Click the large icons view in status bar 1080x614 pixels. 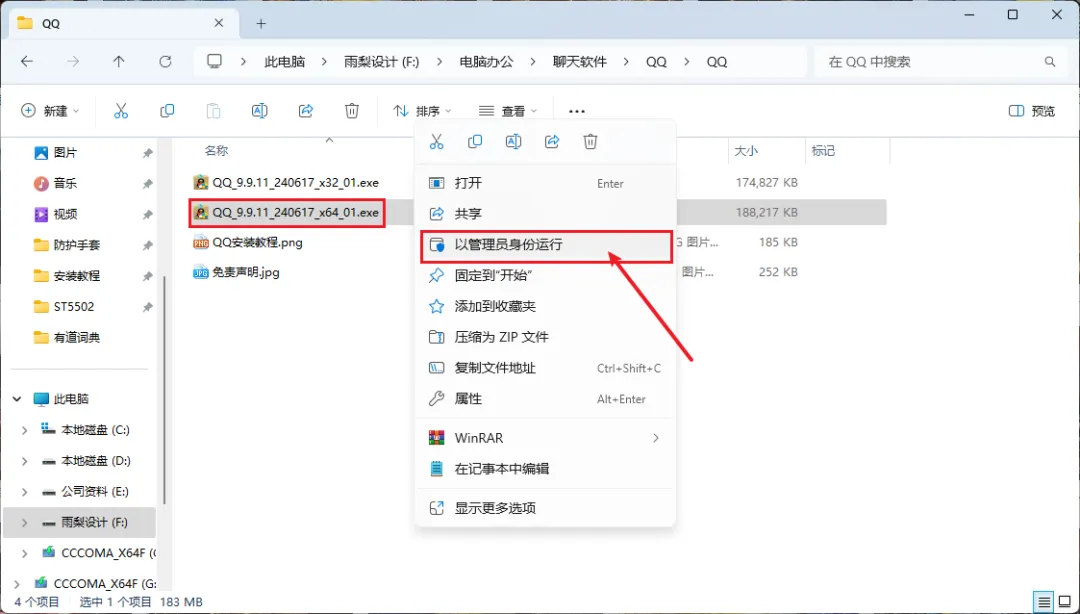coord(1065,602)
